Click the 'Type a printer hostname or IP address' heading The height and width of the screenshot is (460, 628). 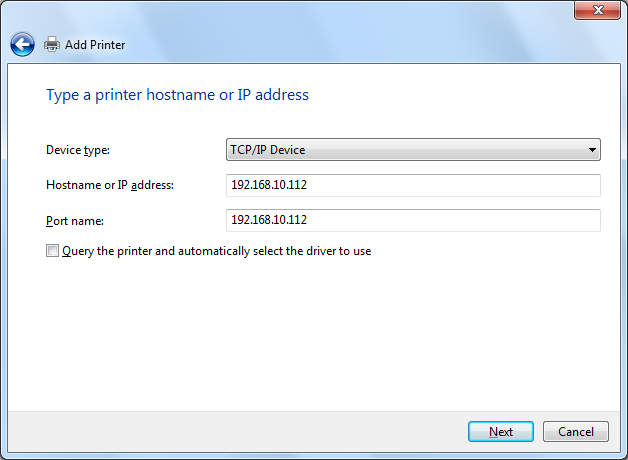coord(178,95)
